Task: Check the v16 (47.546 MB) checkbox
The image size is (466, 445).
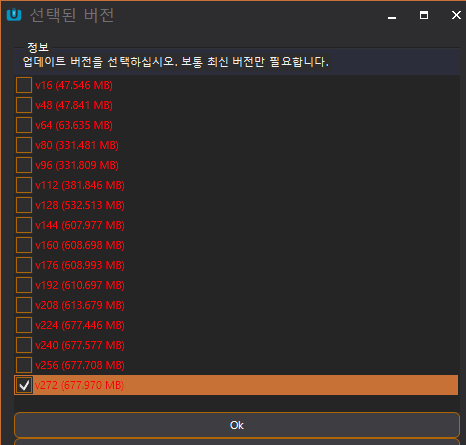Action: [24, 85]
